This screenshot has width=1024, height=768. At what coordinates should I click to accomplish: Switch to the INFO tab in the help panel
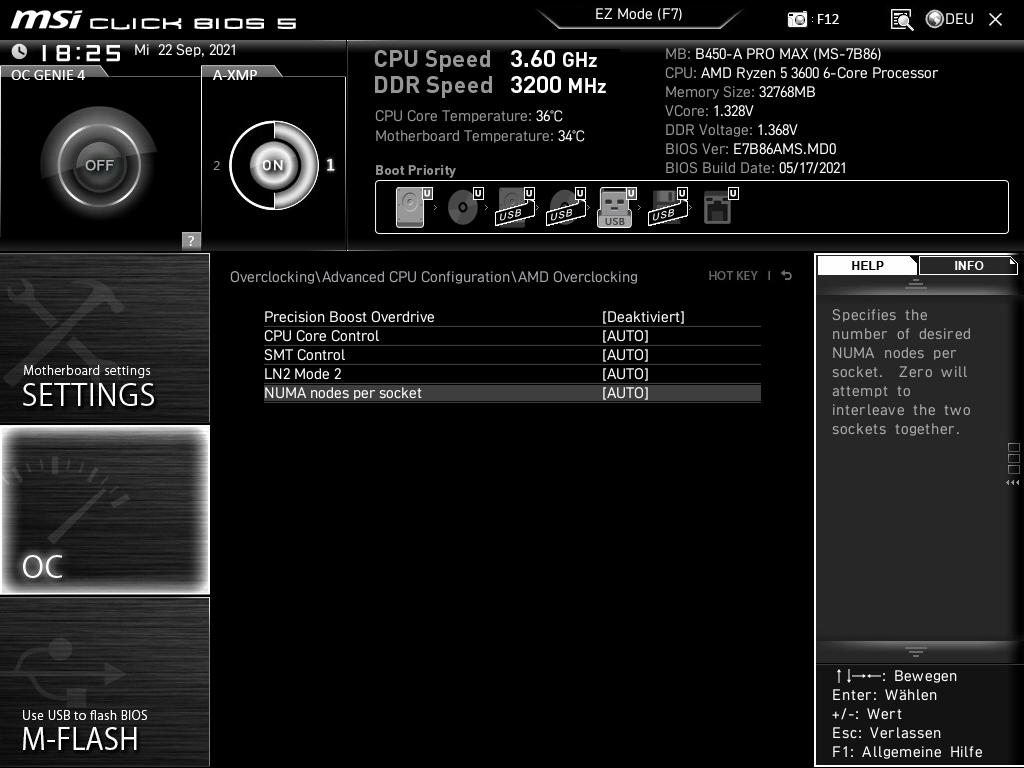point(968,265)
